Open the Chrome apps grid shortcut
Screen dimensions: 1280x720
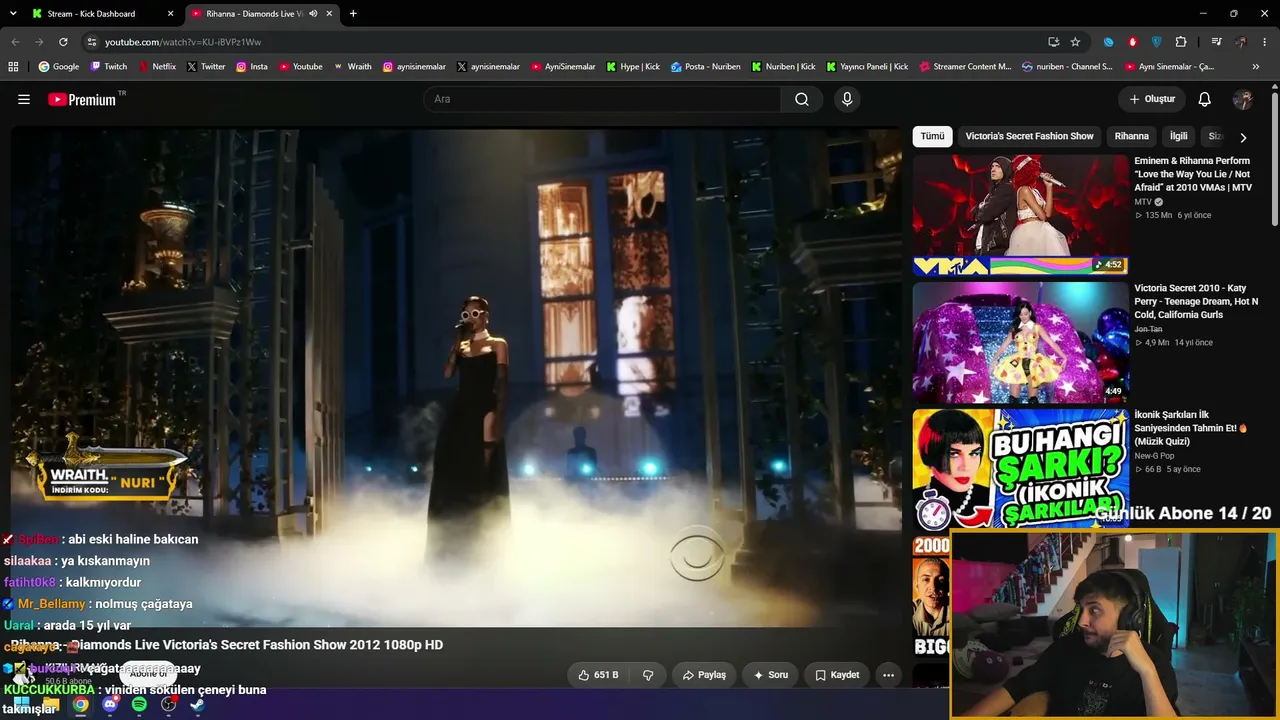(x=13, y=67)
